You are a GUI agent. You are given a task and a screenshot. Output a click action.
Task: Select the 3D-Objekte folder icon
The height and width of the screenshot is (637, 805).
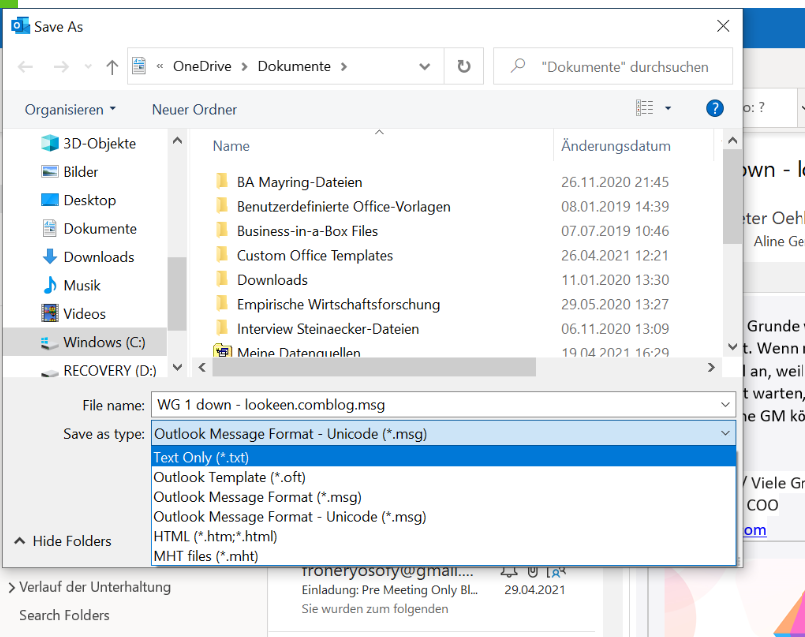coord(50,143)
